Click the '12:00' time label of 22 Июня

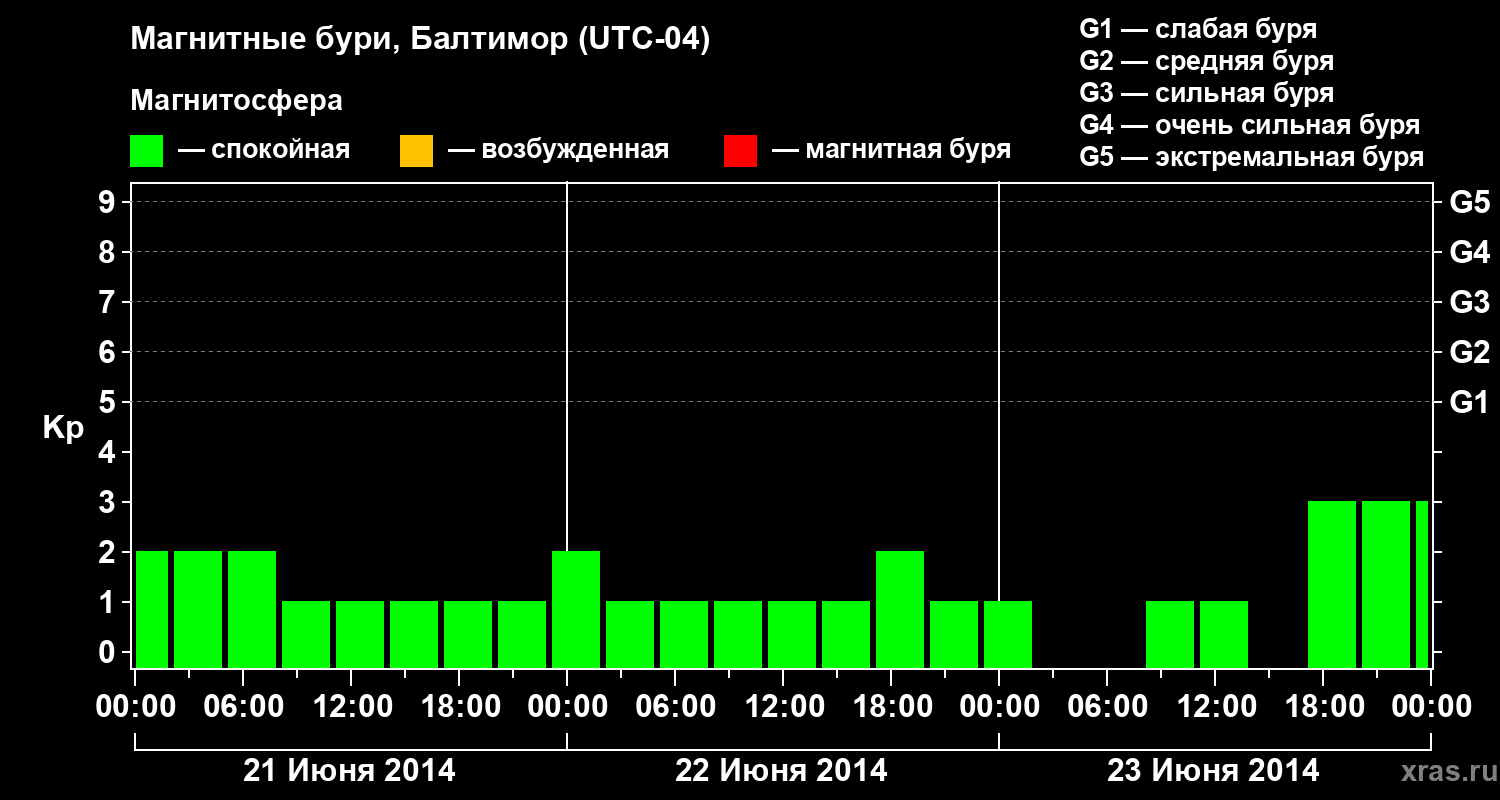(x=784, y=706)
